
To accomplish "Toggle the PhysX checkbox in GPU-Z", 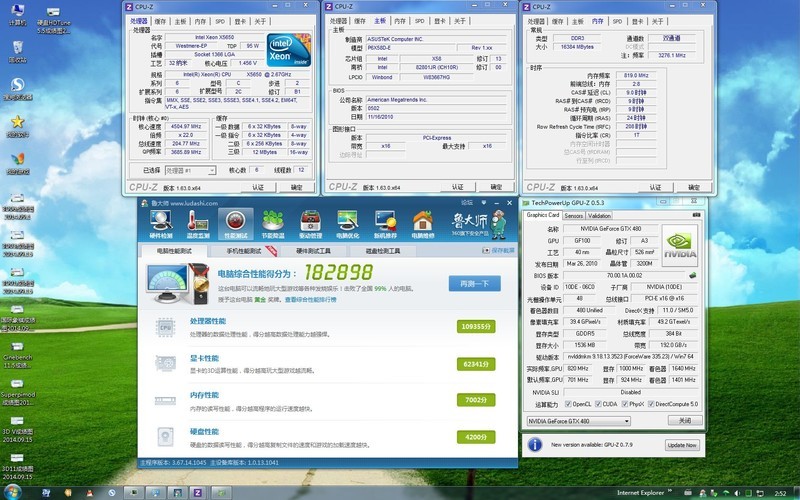I will (624, 404).
